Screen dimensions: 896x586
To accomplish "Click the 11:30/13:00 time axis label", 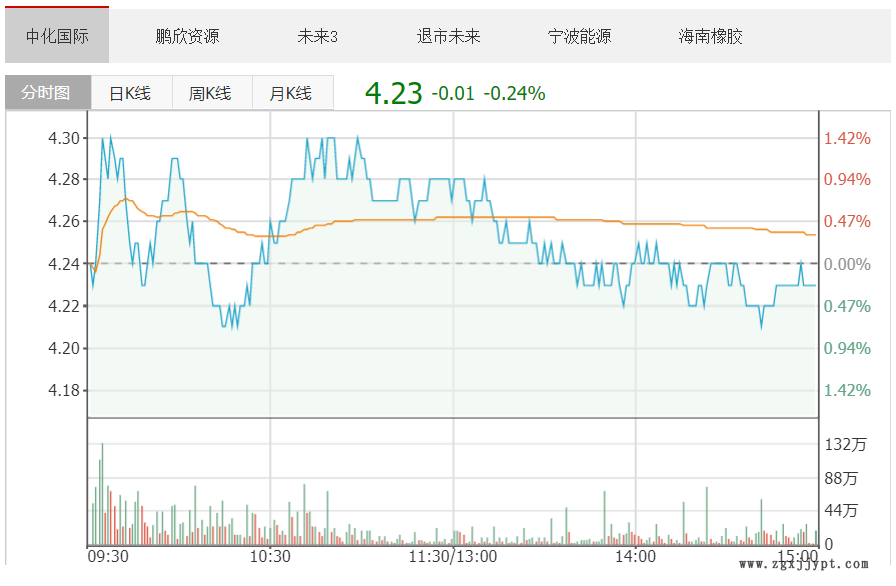I will [453, 556].
